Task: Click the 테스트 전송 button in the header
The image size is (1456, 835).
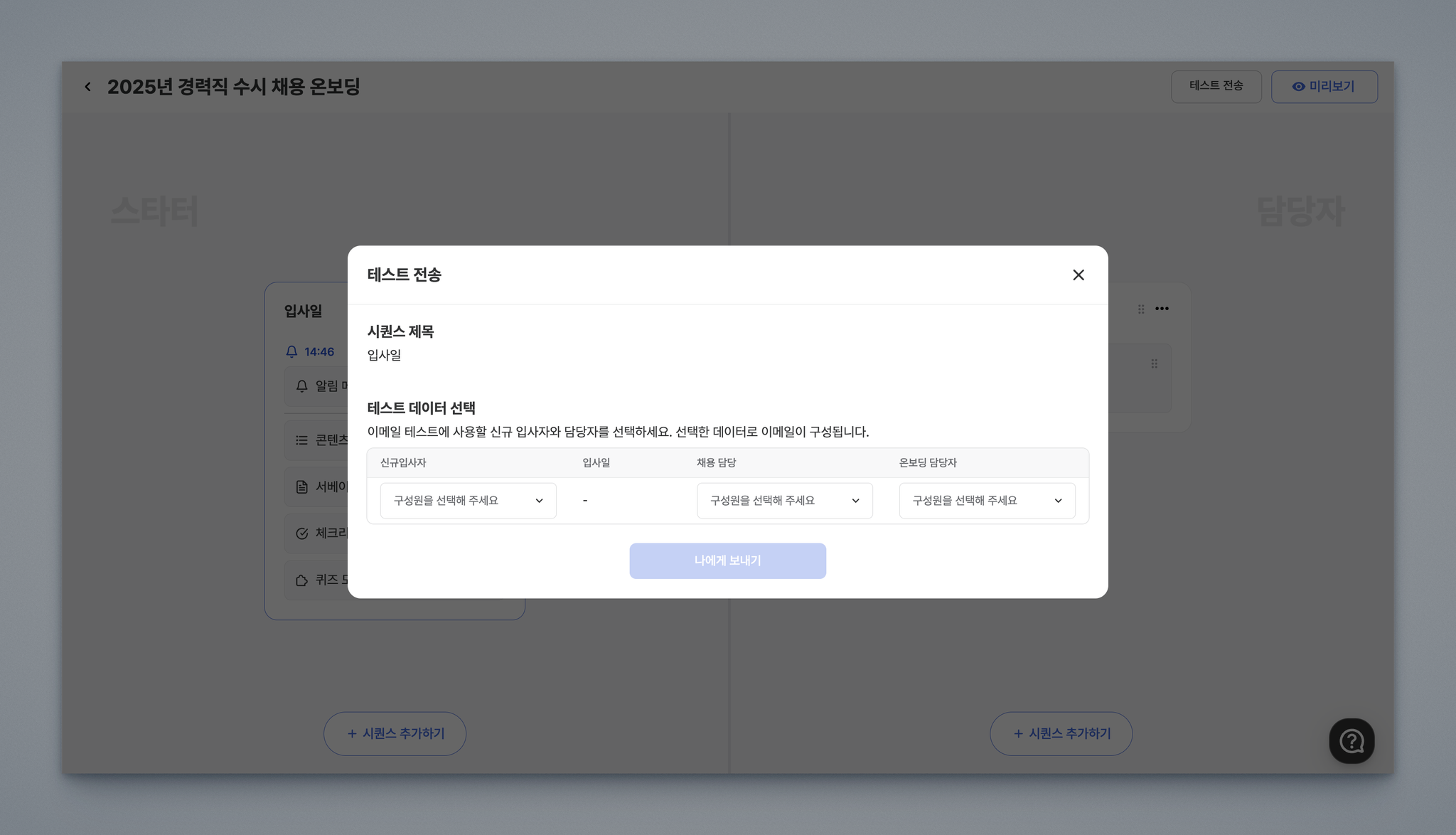Action: [x=1216, y=86]
